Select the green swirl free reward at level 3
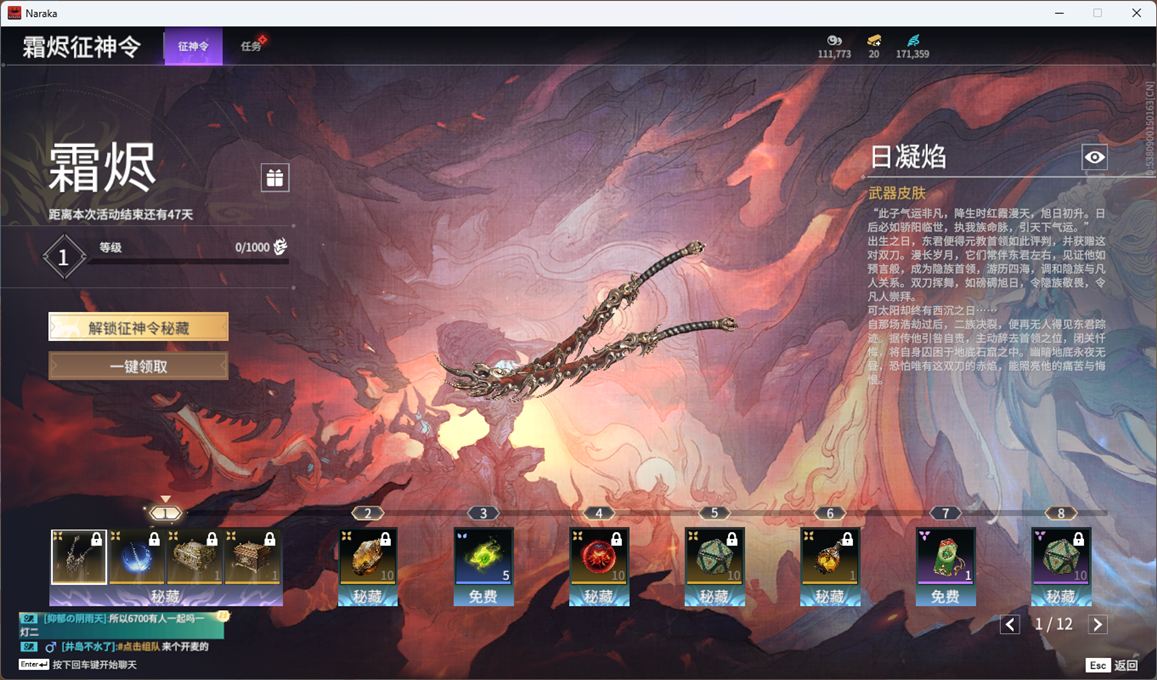This screenshot has height=680, width=1157. coord(483,557)
